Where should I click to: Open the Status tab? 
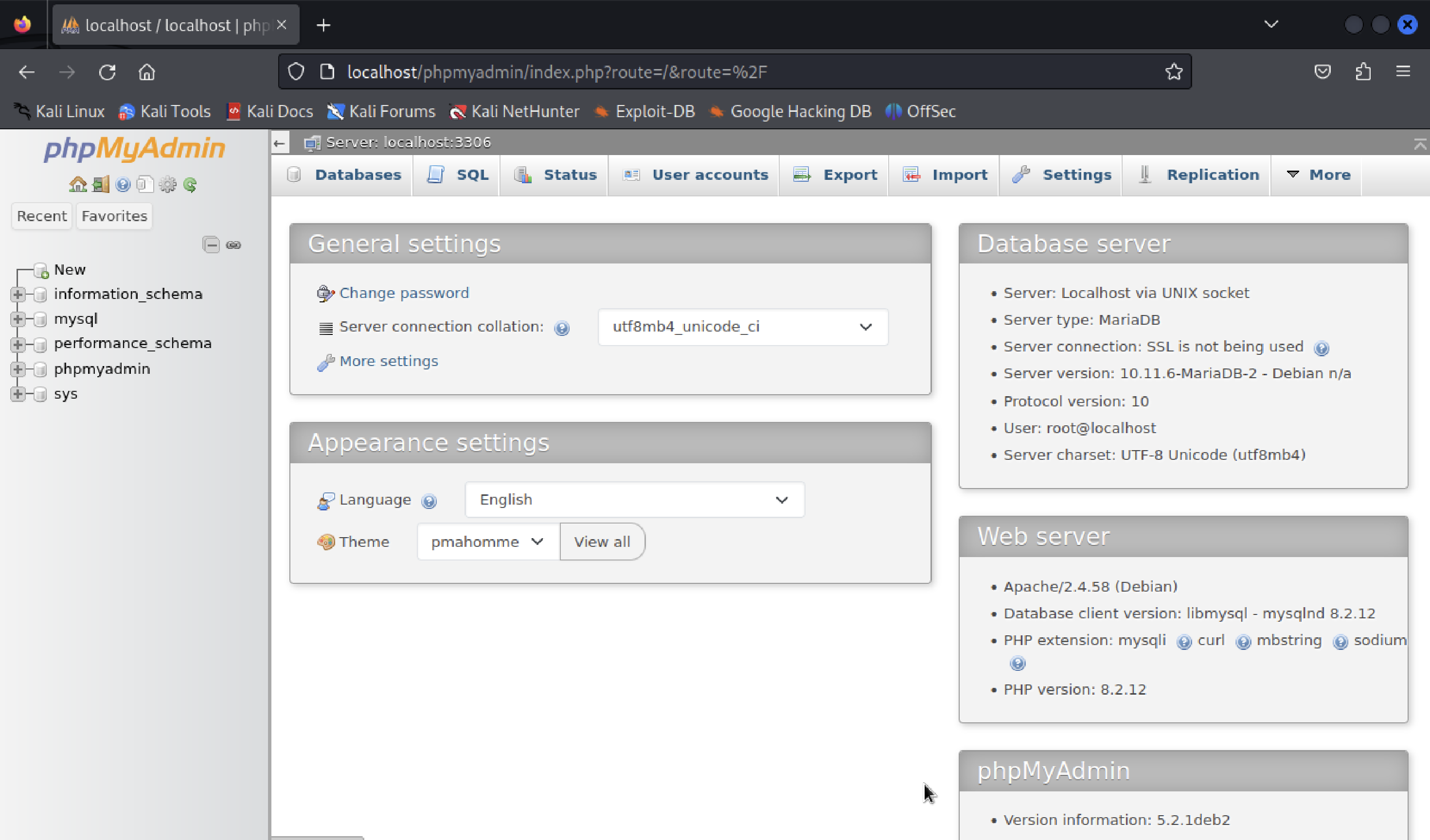(x=554, y=175)
